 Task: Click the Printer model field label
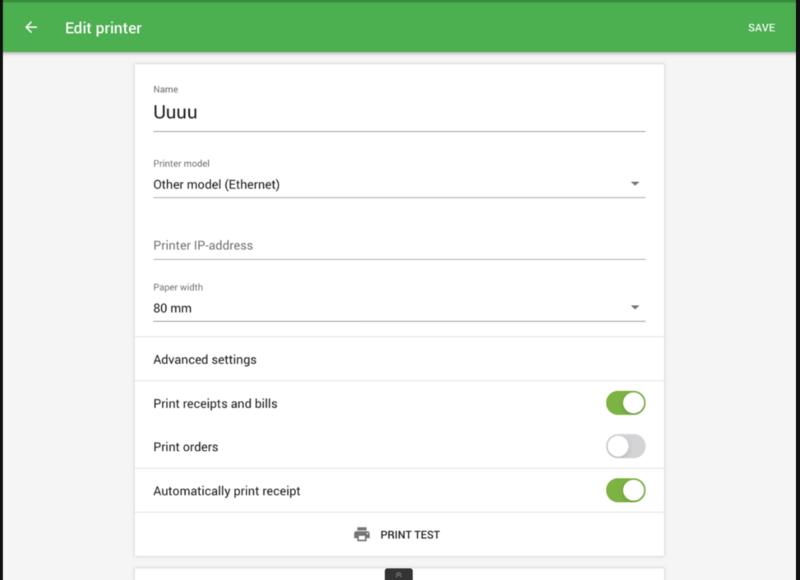coord(181,164)
